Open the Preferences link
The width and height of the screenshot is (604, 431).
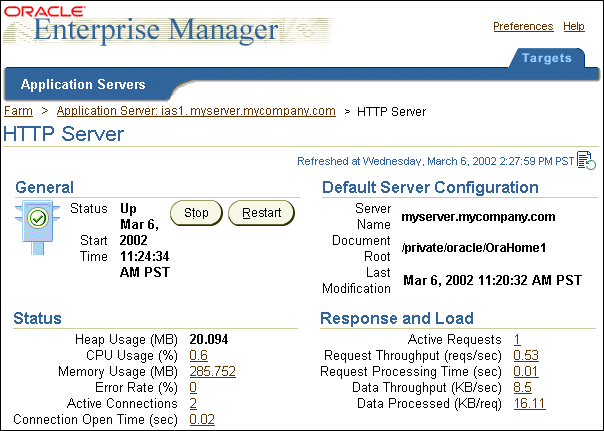point(523,26)
